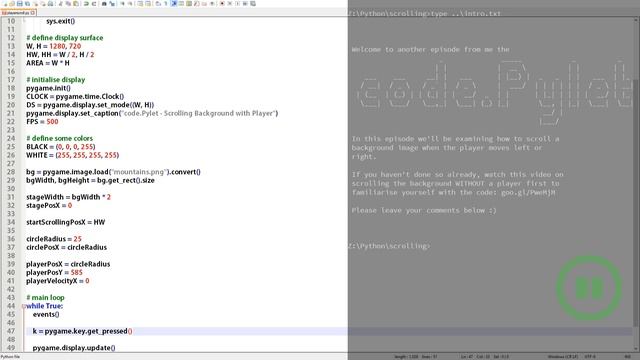Redo the last edit via toolbar arrow

tap(94, 4)
